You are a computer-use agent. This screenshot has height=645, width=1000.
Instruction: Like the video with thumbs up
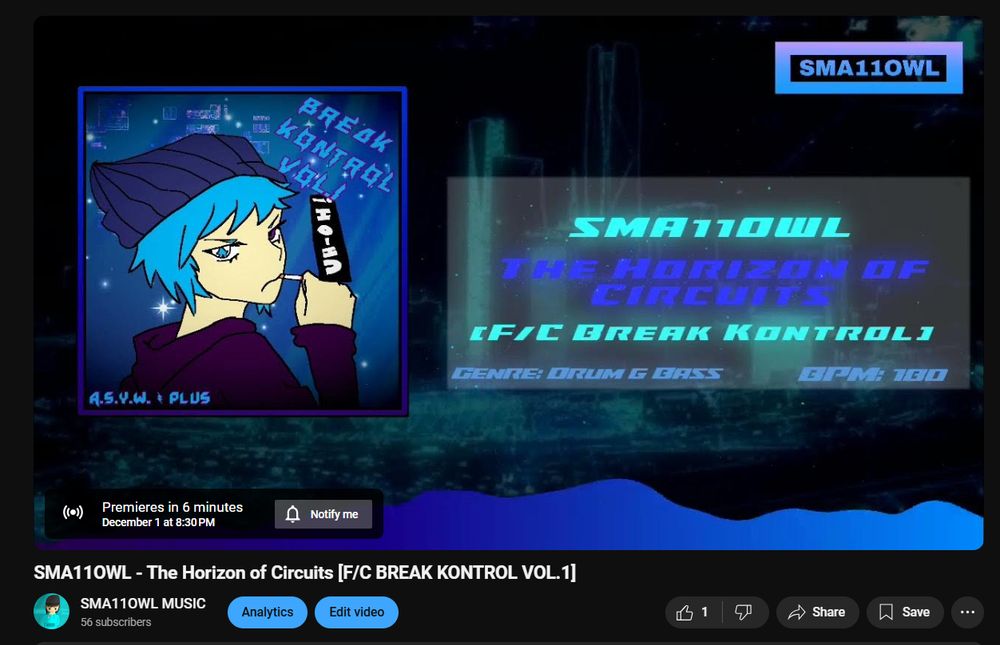pos(685,612)
